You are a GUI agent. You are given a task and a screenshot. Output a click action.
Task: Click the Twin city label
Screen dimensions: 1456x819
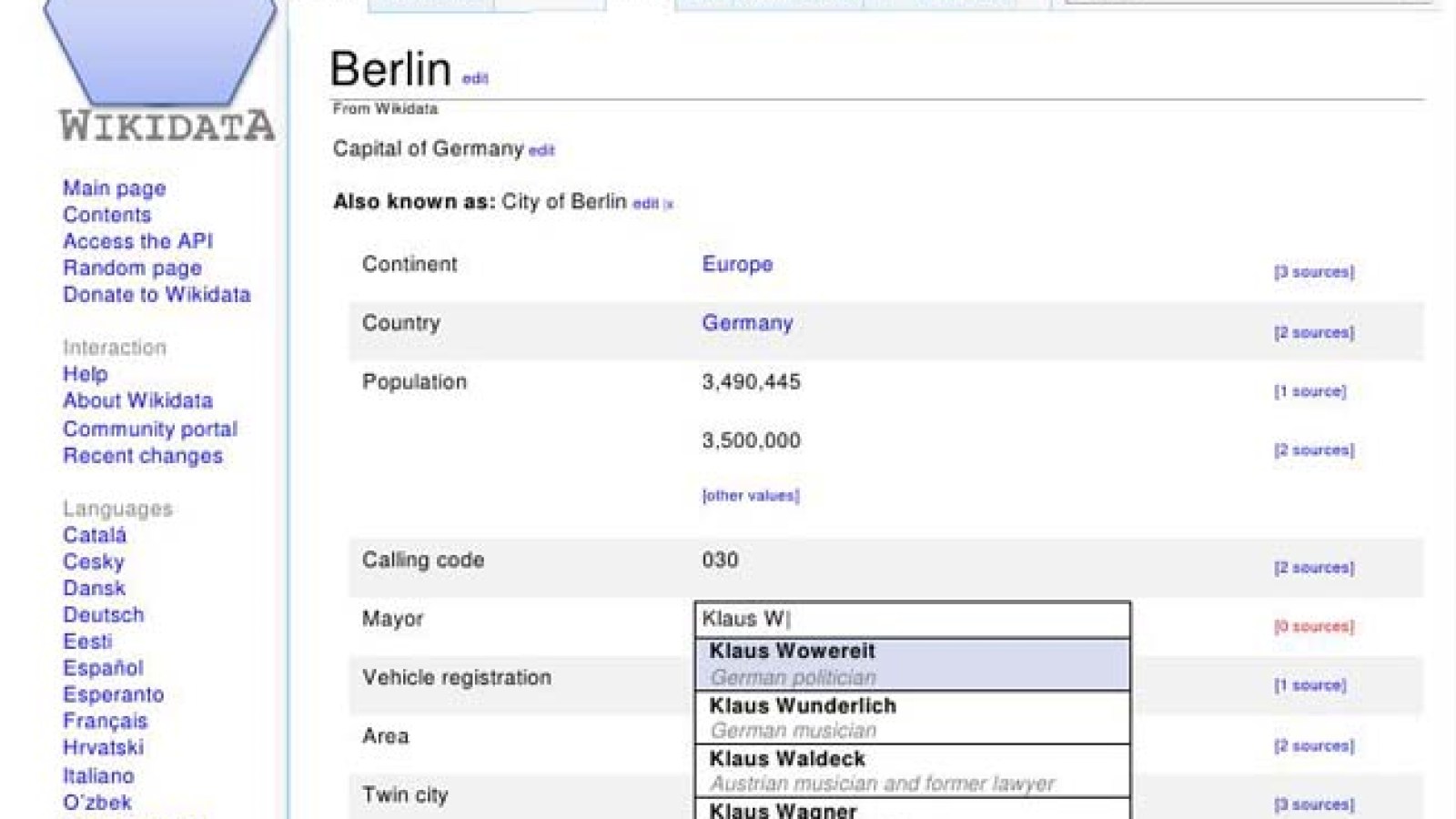[x=405, y=795]
